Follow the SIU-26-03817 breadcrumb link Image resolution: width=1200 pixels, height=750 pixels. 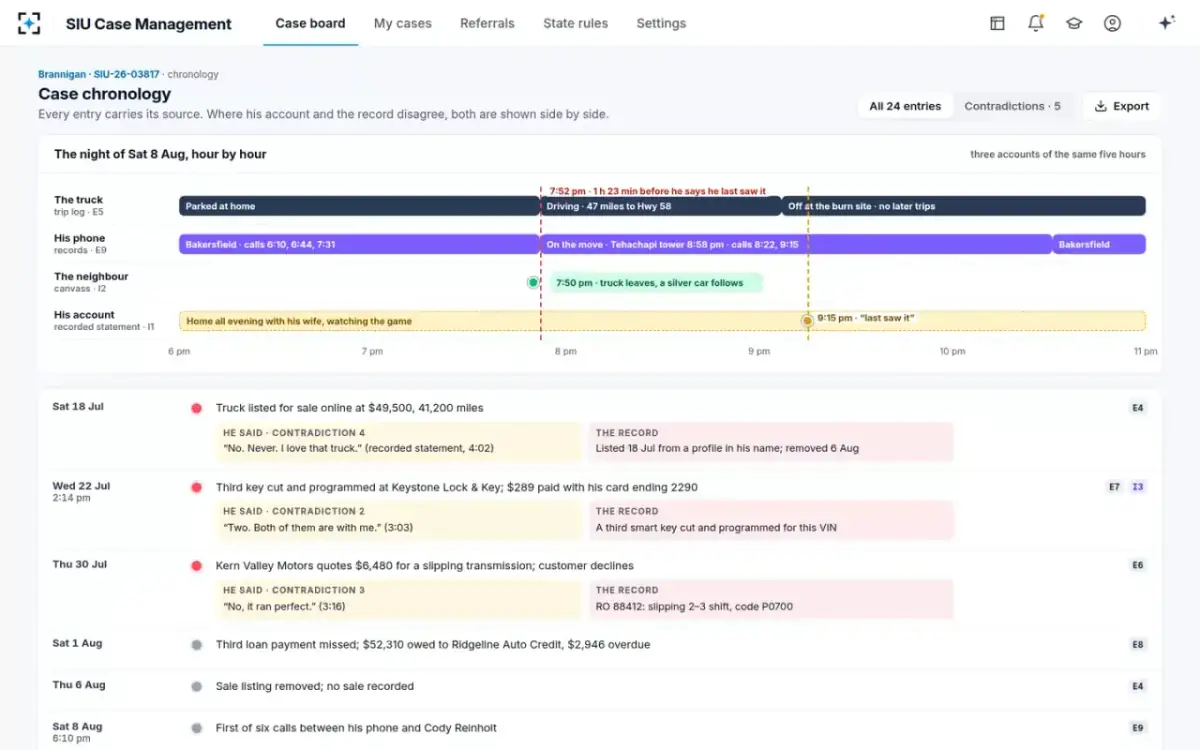pos(127,74)
